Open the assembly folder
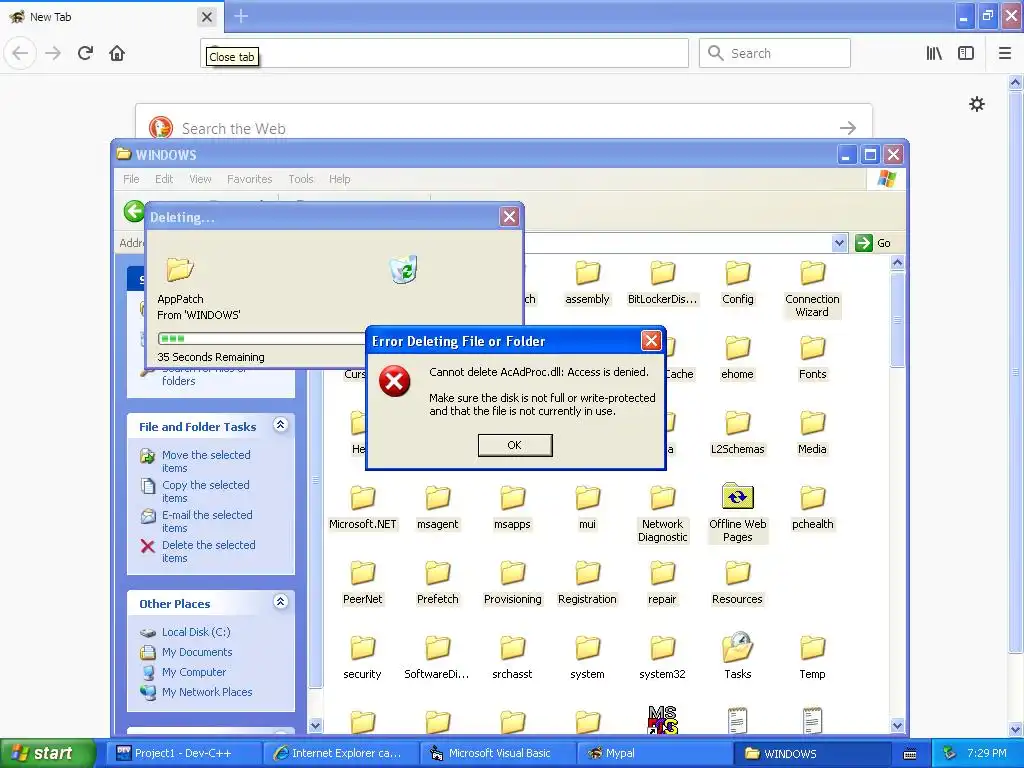Image resolution: width=1024 pixels, height=768 pixels. coord(587,283)
